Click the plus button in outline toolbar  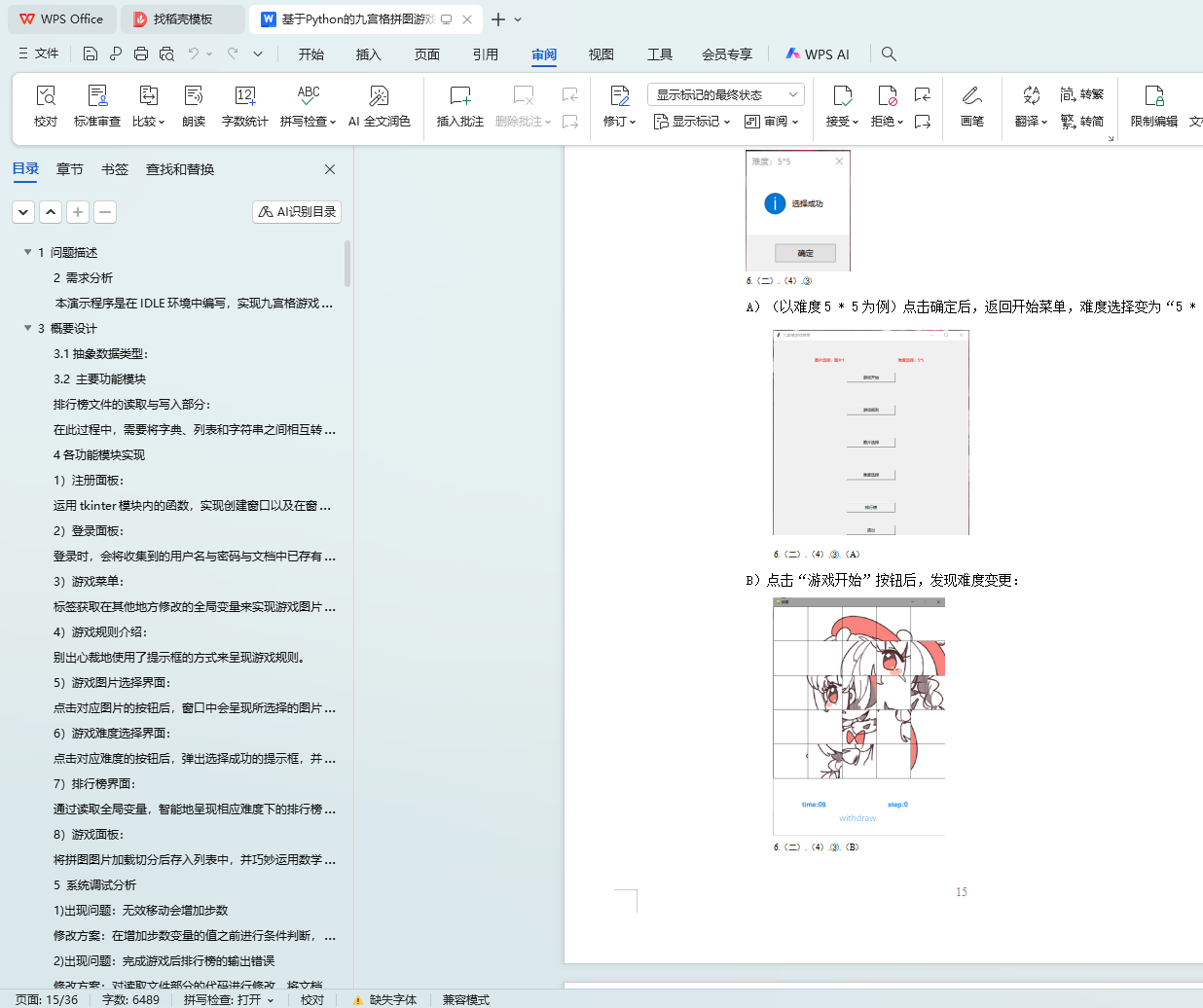click(78, 211)
